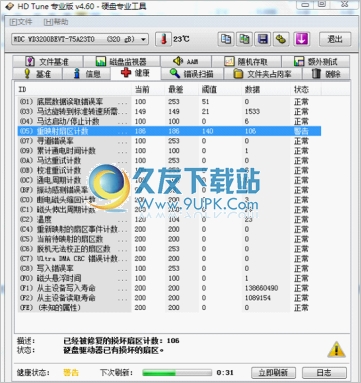Click the 数据 column header
Image resolution: width=361 pixels, height=383 pixels.
(x=266, y=89)
